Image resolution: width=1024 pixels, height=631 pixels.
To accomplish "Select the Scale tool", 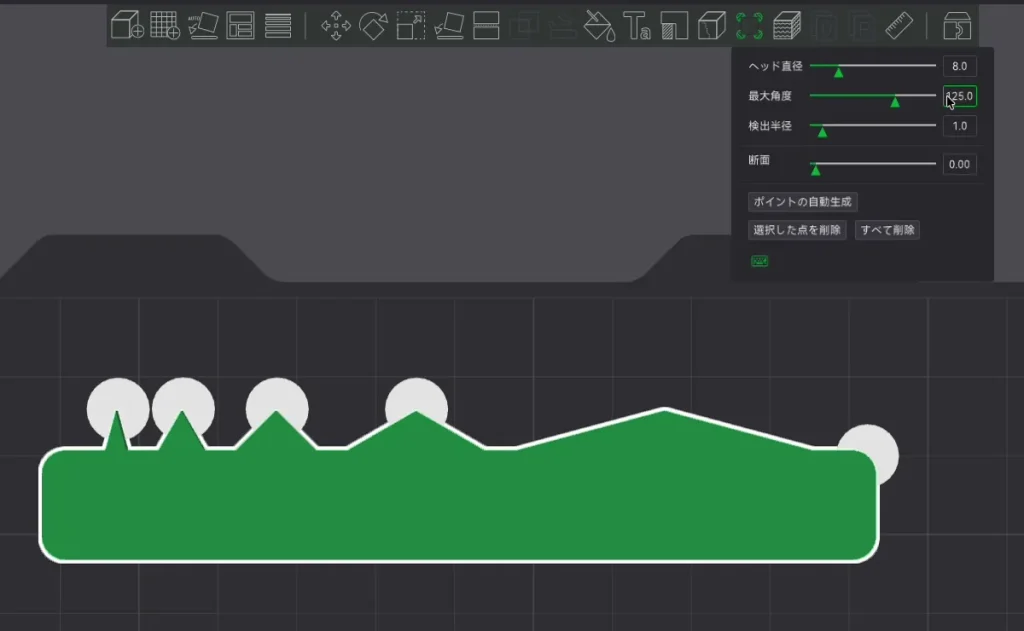I will coord(411,25).
